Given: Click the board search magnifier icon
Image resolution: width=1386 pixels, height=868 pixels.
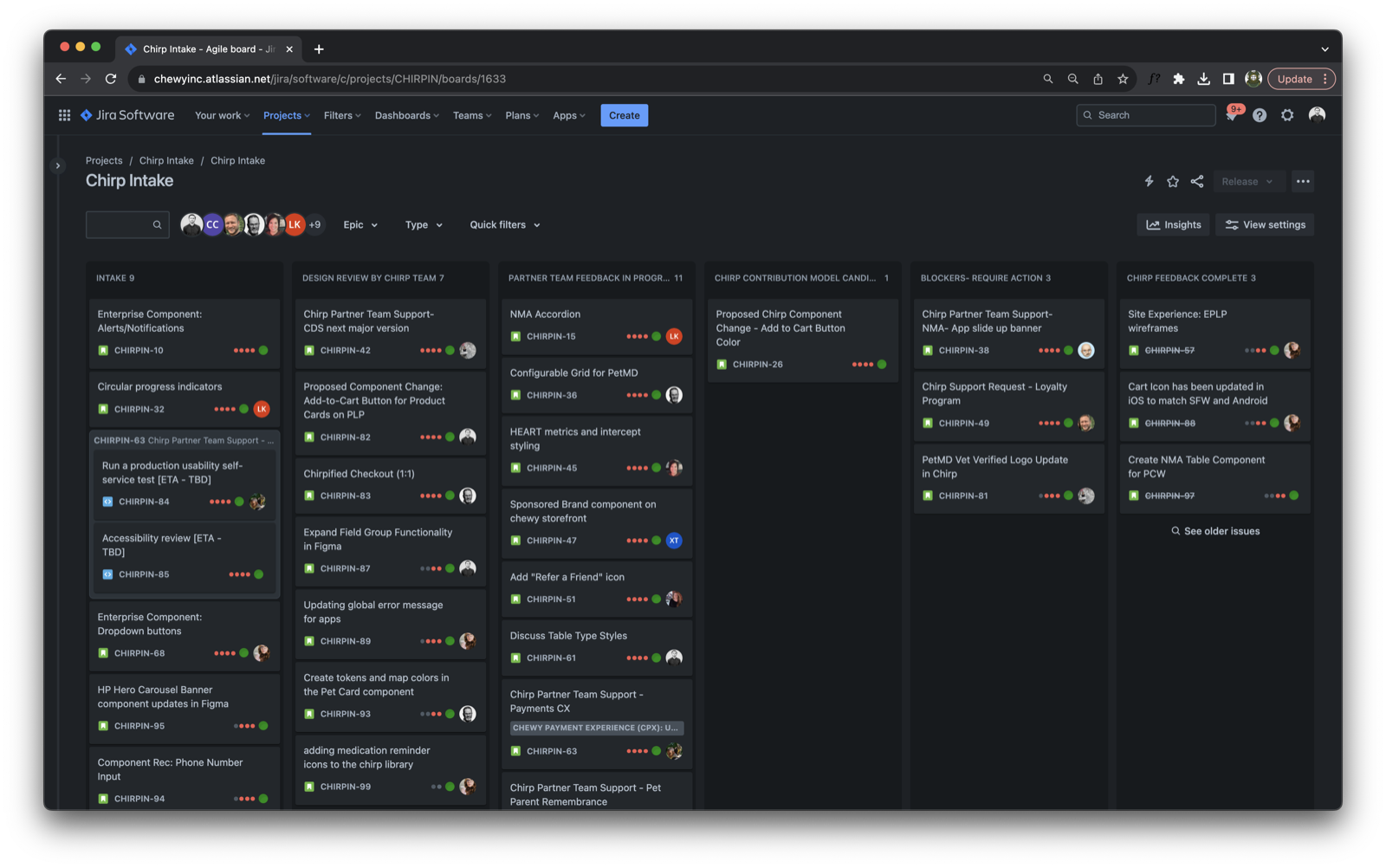Looking at the screenshot, I should tap(157, 225).
